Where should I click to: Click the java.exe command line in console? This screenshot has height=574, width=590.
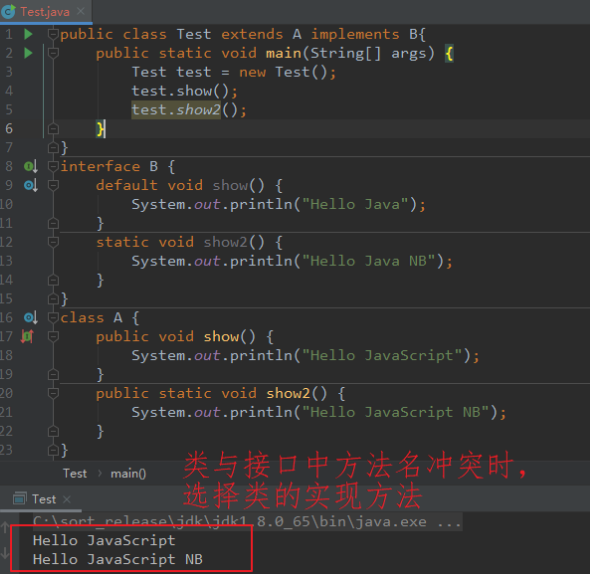click(x=247, y=522)
